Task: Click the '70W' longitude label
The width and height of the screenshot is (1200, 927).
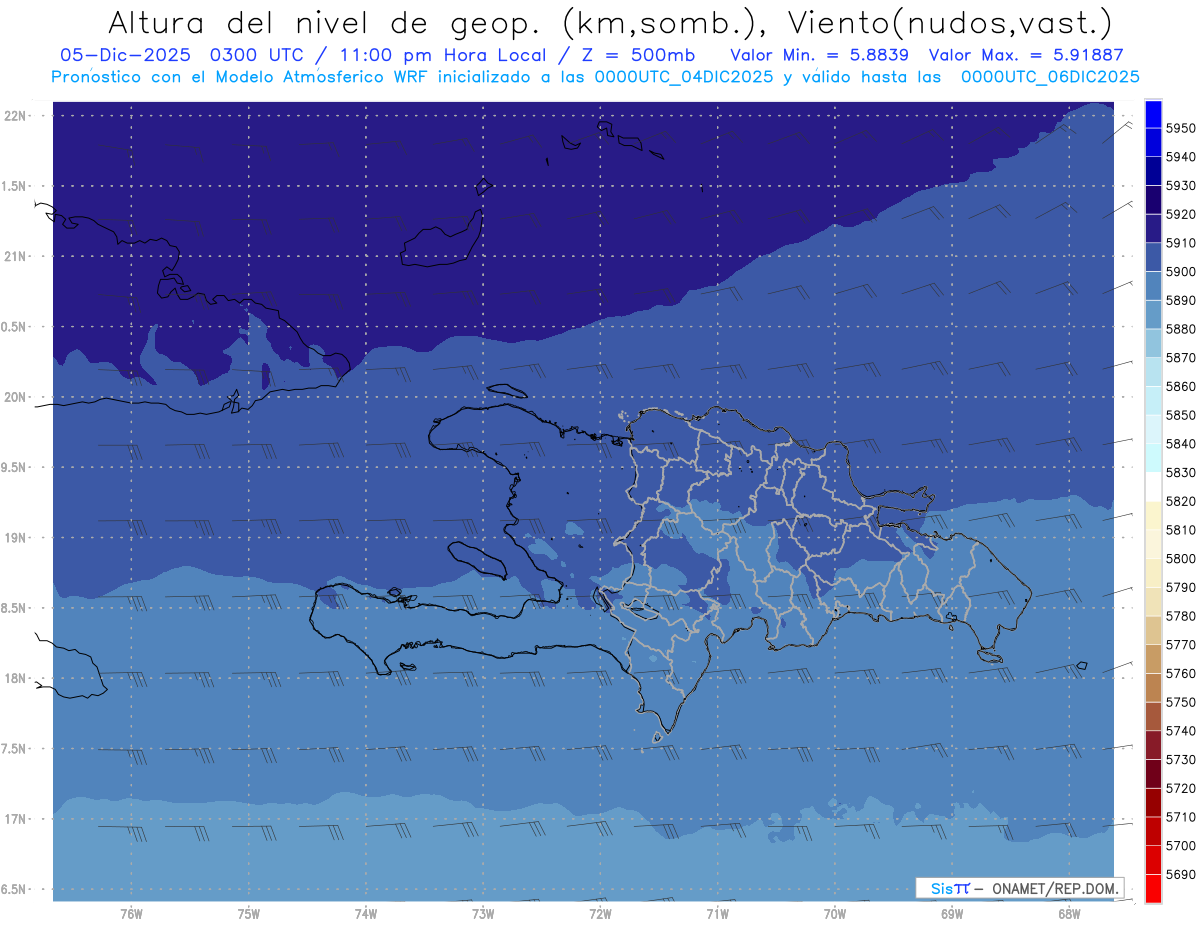Action: pos(835,914)
